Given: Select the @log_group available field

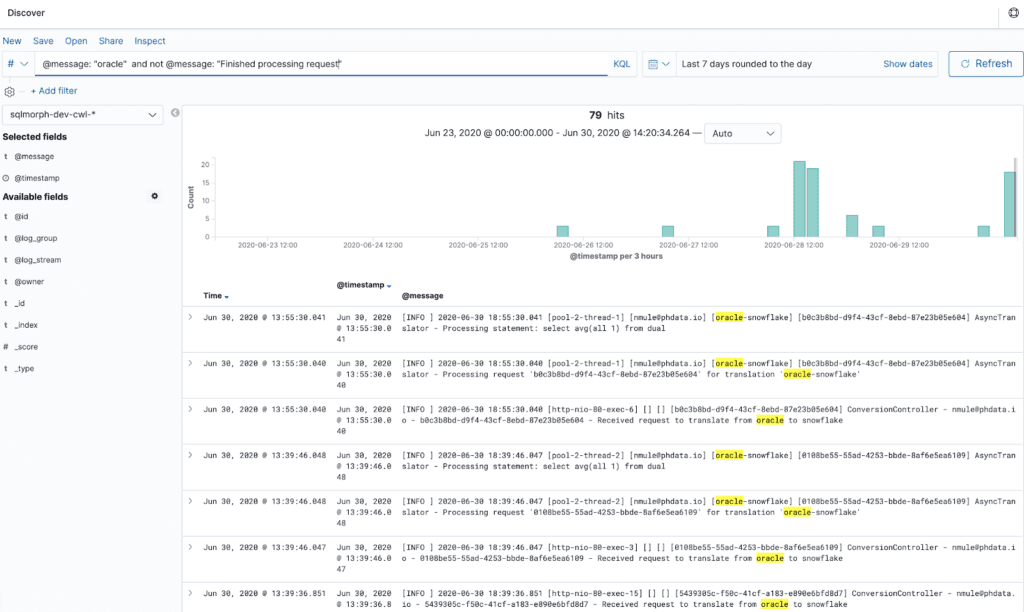Looking at the screenshot, I should click(35, 238).
